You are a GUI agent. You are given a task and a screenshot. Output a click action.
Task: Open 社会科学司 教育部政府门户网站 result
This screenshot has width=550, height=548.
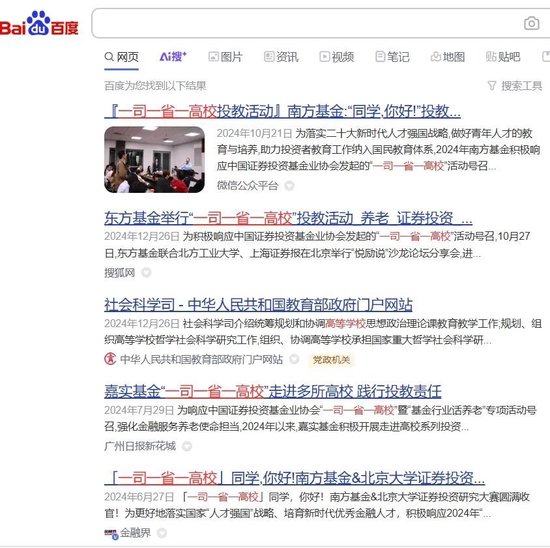[258, 305]
